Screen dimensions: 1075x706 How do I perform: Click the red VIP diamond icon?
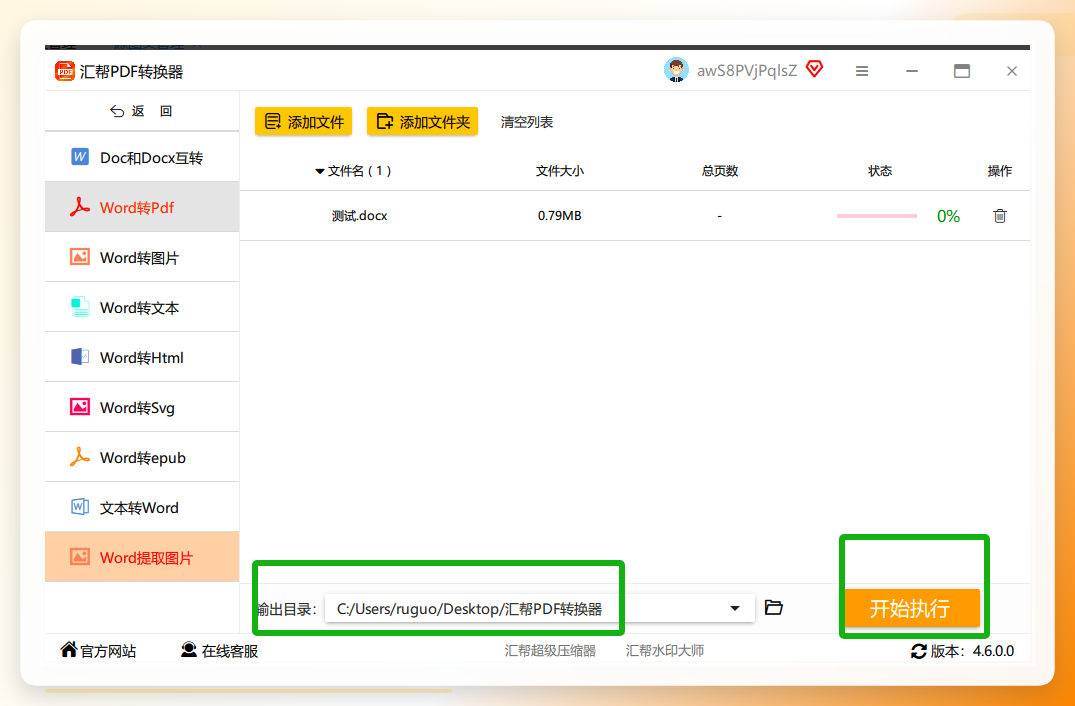point(814,69)
